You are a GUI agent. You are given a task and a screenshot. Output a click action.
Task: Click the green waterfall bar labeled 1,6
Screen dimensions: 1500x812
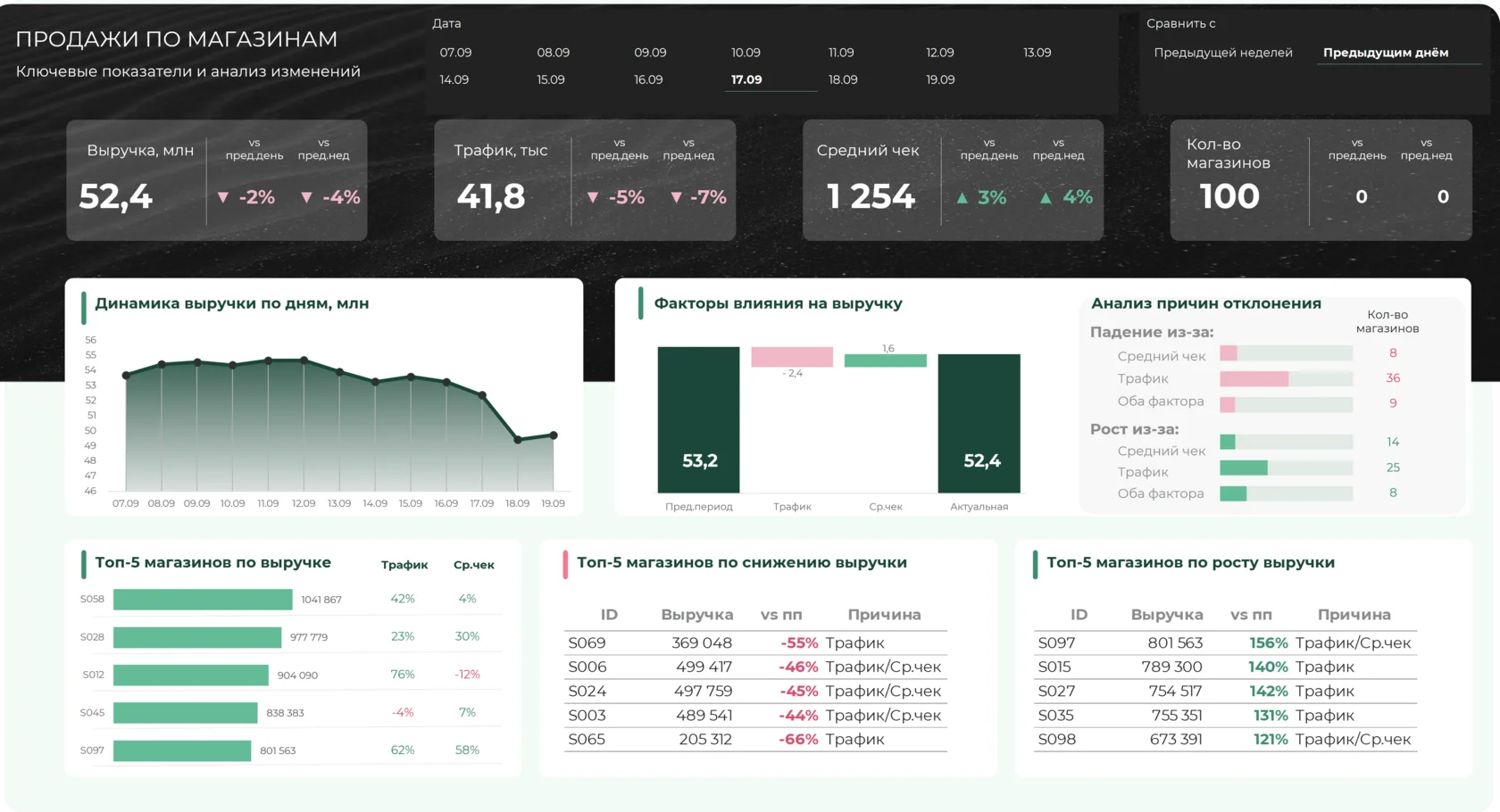pos(886,360)
